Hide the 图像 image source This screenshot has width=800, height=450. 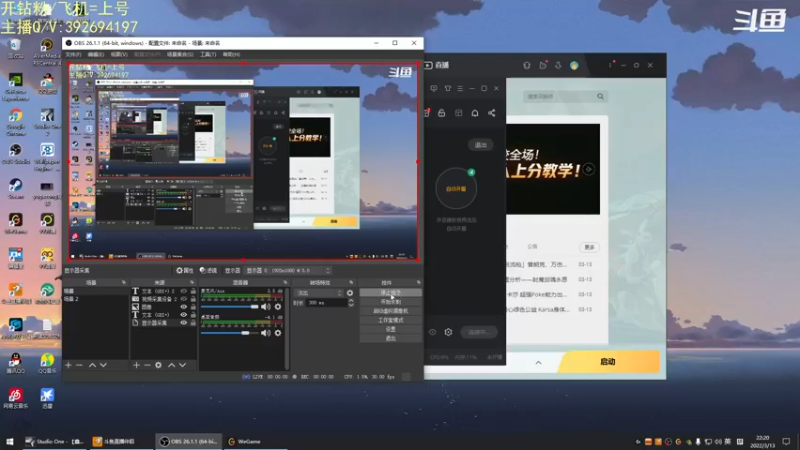pos(184,307)
